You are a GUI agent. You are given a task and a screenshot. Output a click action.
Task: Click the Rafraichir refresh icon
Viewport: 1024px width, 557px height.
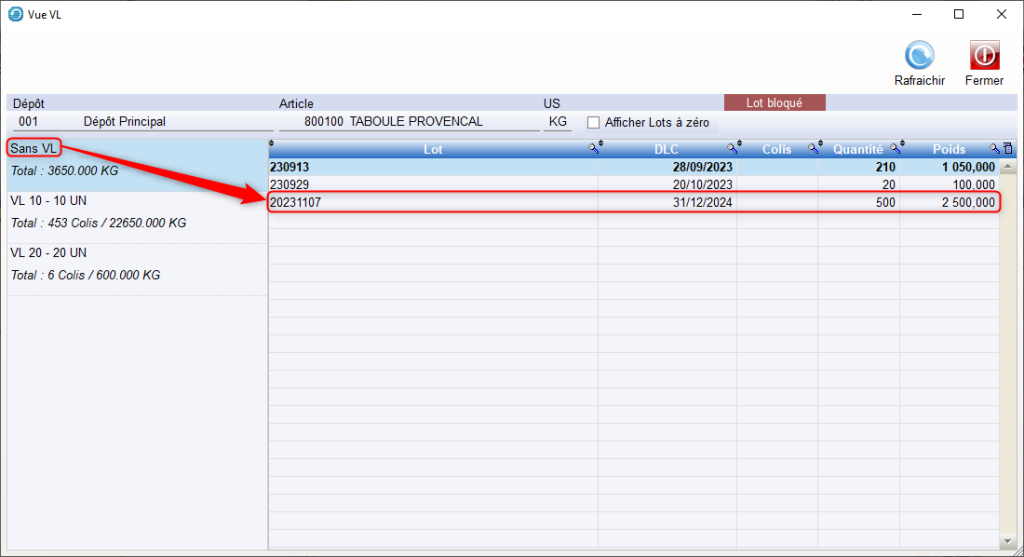coord(919,56)
